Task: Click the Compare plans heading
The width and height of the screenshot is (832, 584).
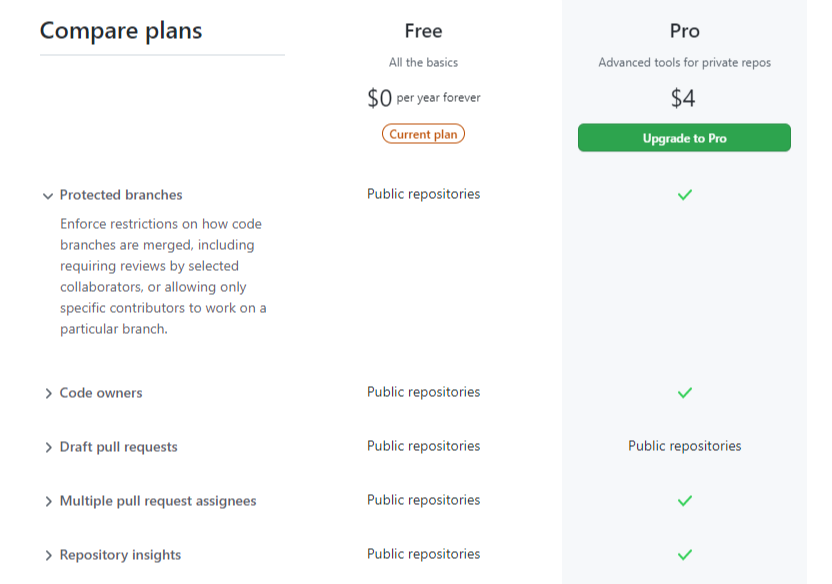Action: coord(121,31)
